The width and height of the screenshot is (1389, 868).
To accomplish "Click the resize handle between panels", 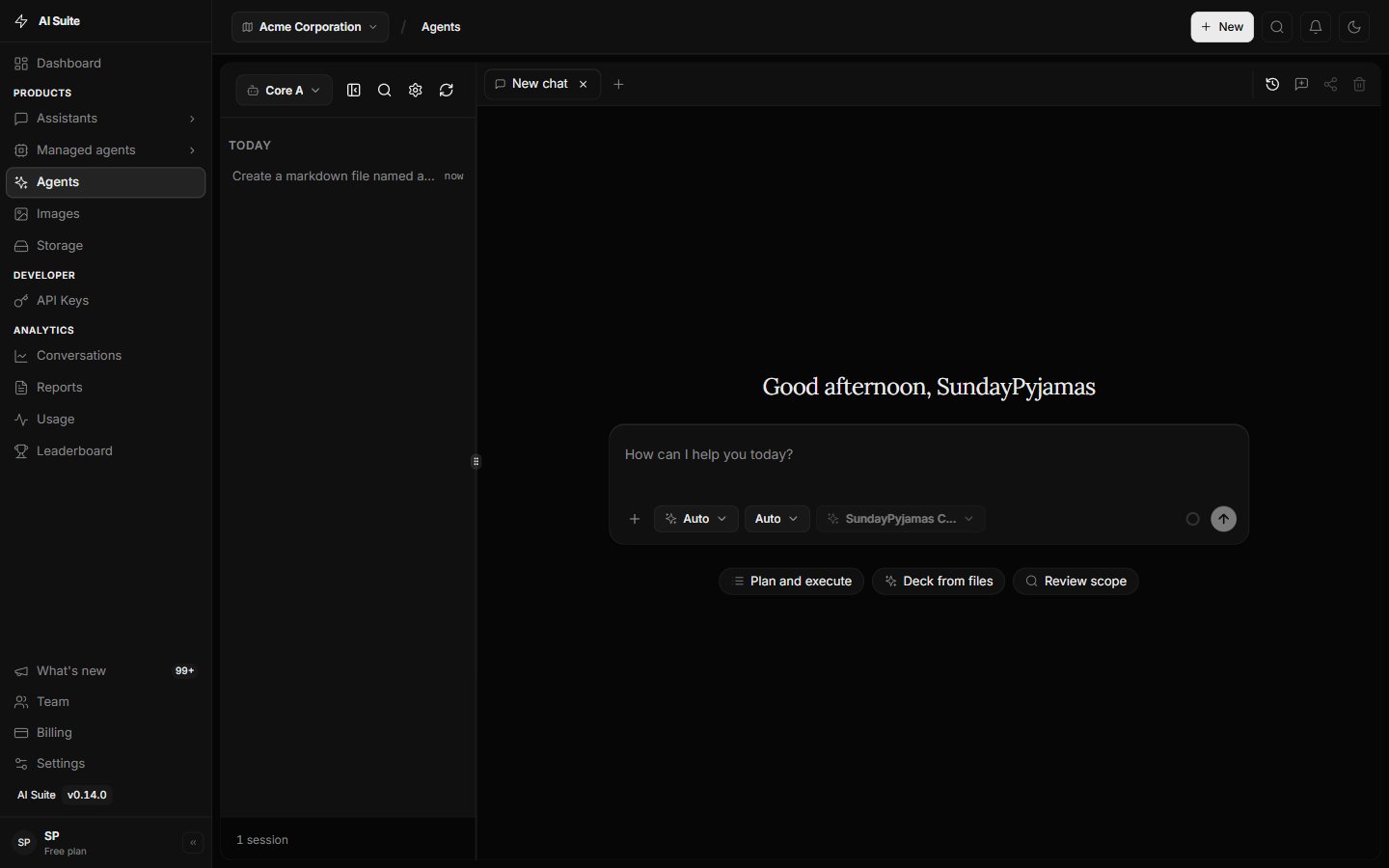I will pyautogui.click(x=477, y=462).
